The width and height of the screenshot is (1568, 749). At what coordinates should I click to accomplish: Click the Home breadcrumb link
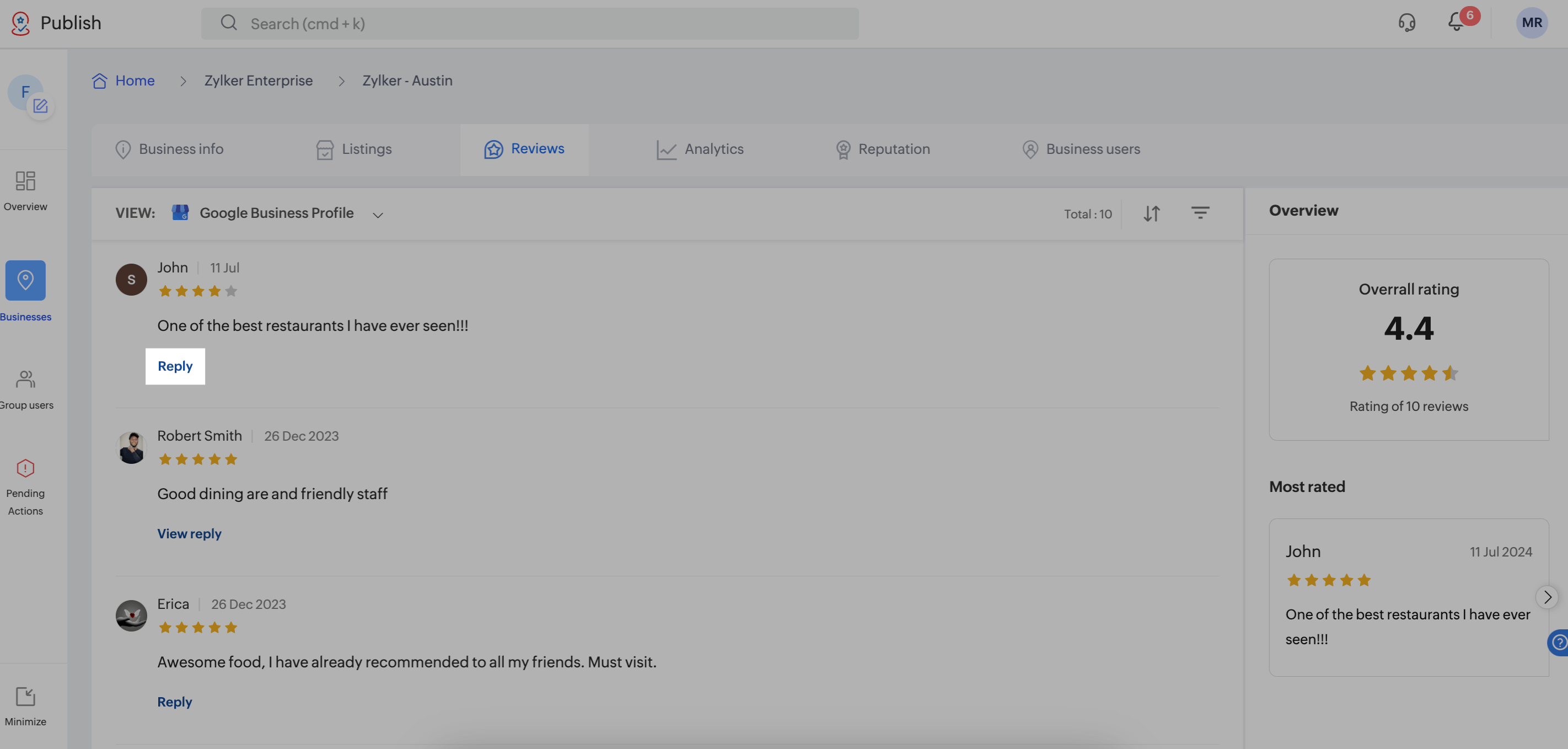(135, 81)
